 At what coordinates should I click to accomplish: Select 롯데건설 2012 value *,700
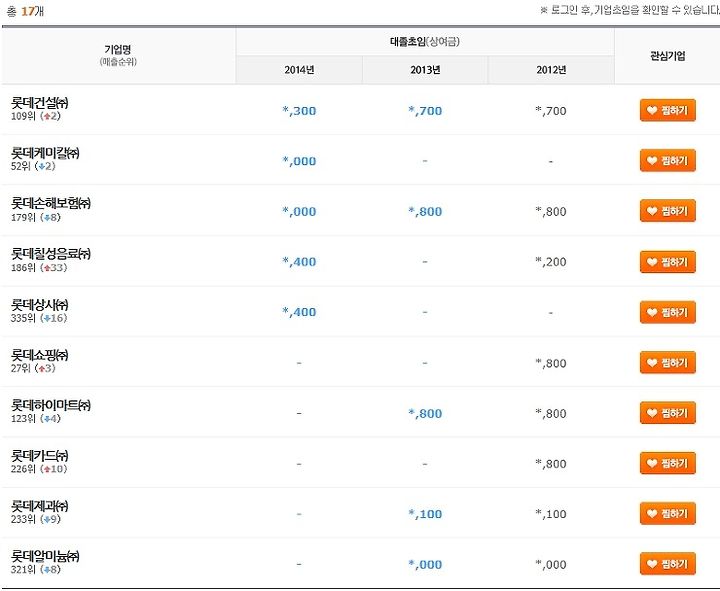551,111
